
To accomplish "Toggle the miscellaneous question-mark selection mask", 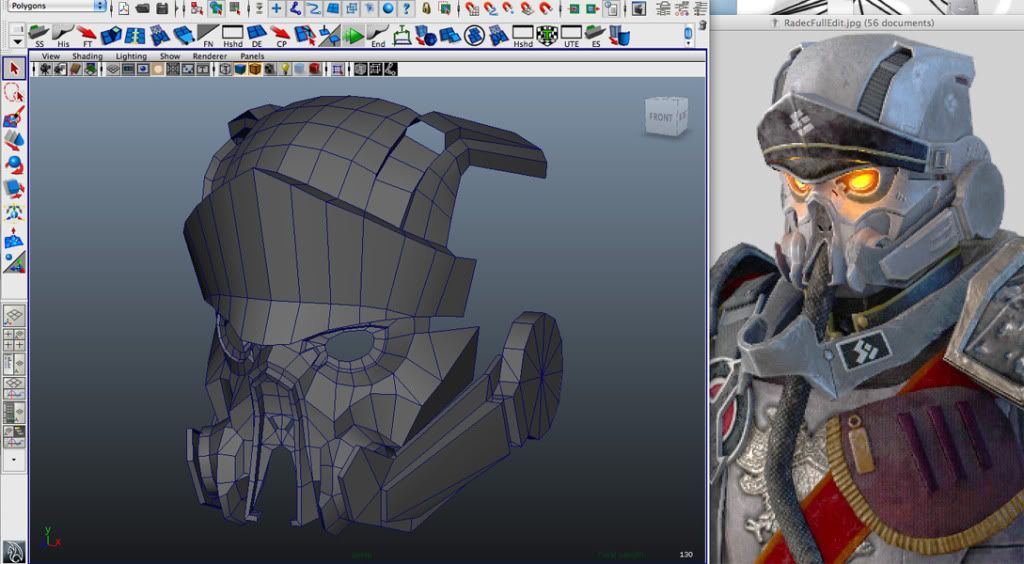I will 407,8.
